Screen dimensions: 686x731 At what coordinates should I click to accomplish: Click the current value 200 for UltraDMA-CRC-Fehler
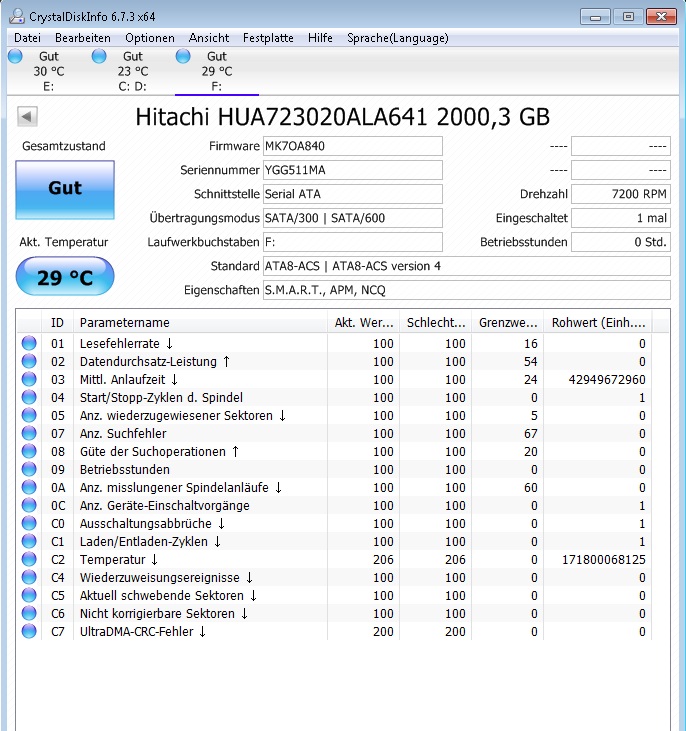pos(383,632)
